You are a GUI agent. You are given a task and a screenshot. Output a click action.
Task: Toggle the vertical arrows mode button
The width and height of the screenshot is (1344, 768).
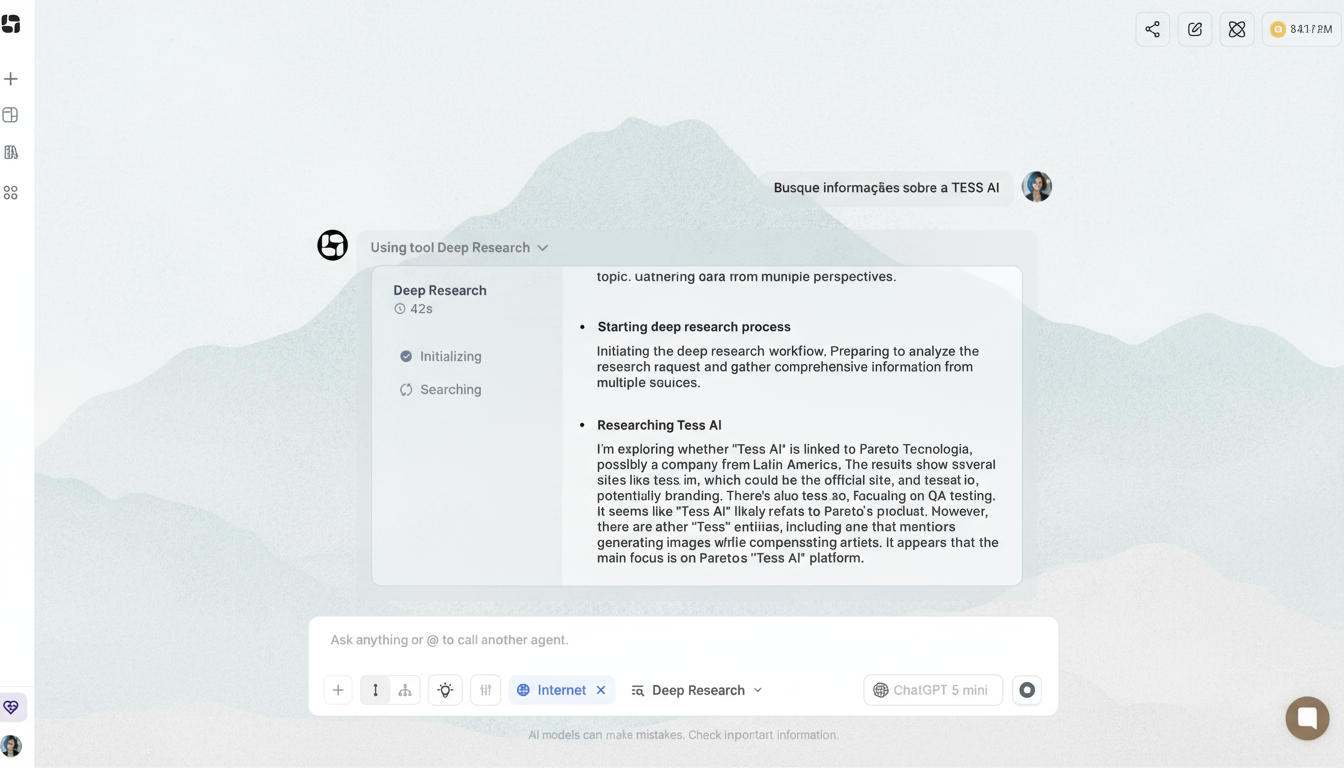pyautogui.click(x=375, y=690)
